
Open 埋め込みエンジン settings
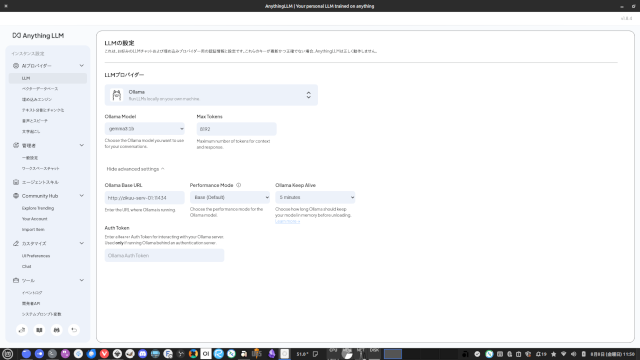[37, 99]
